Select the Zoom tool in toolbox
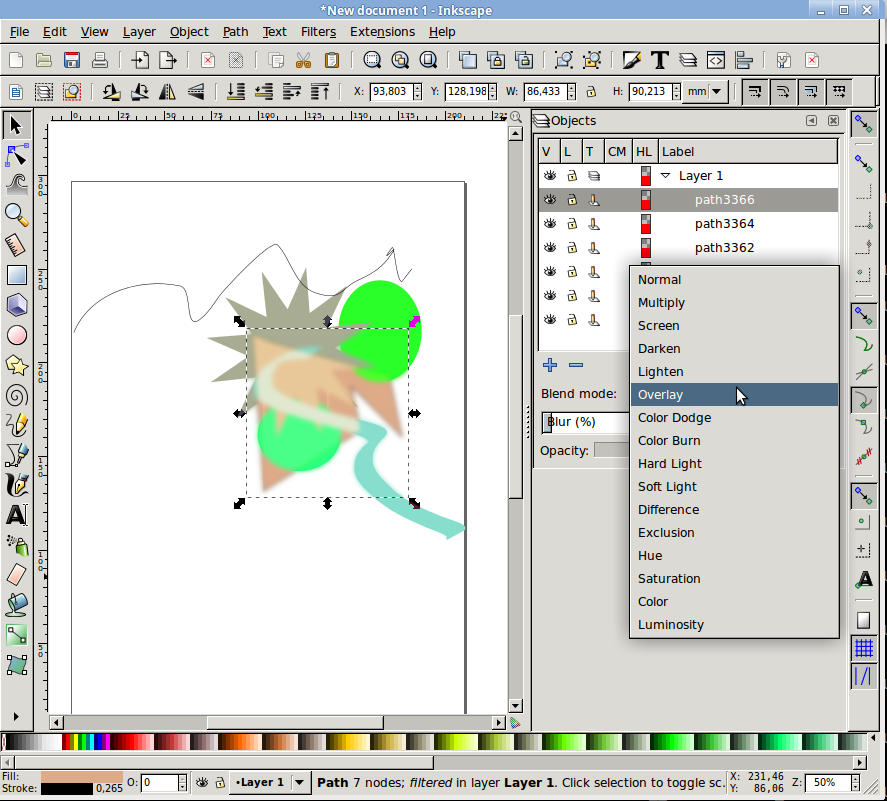This screenshot has height=801, width=887. [16, 214]
